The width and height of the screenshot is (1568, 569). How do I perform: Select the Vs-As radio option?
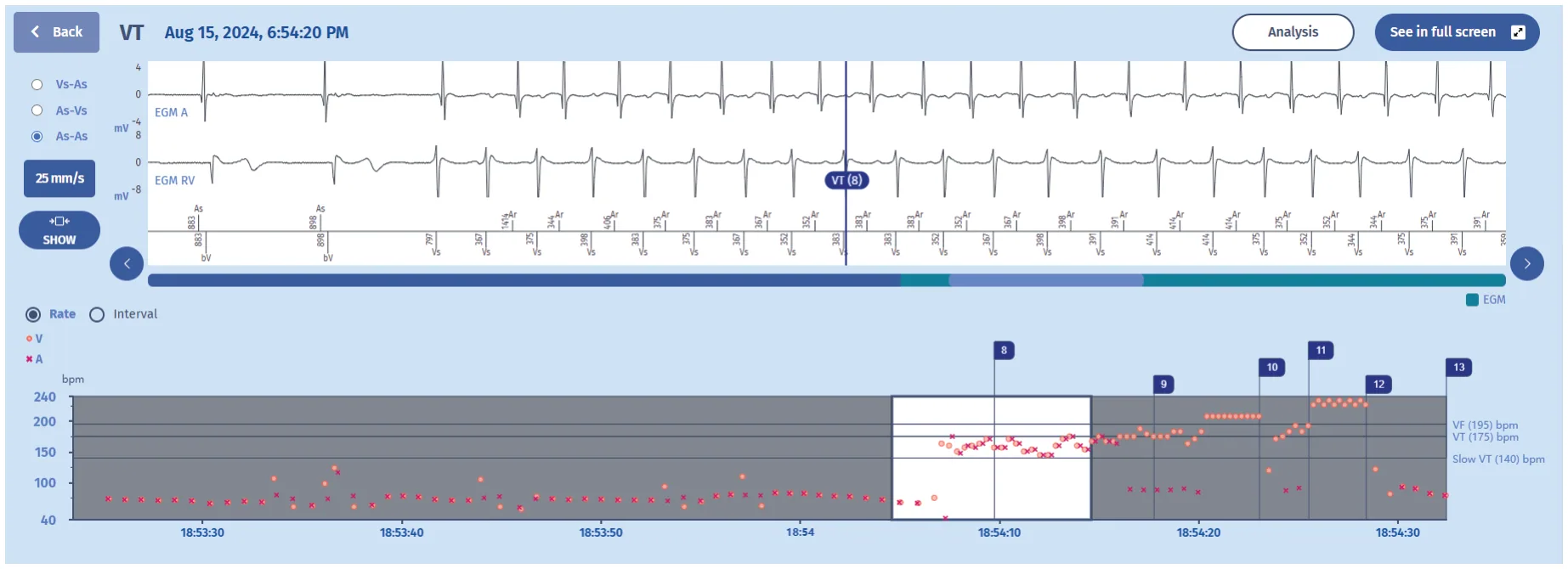coord(37,84)
